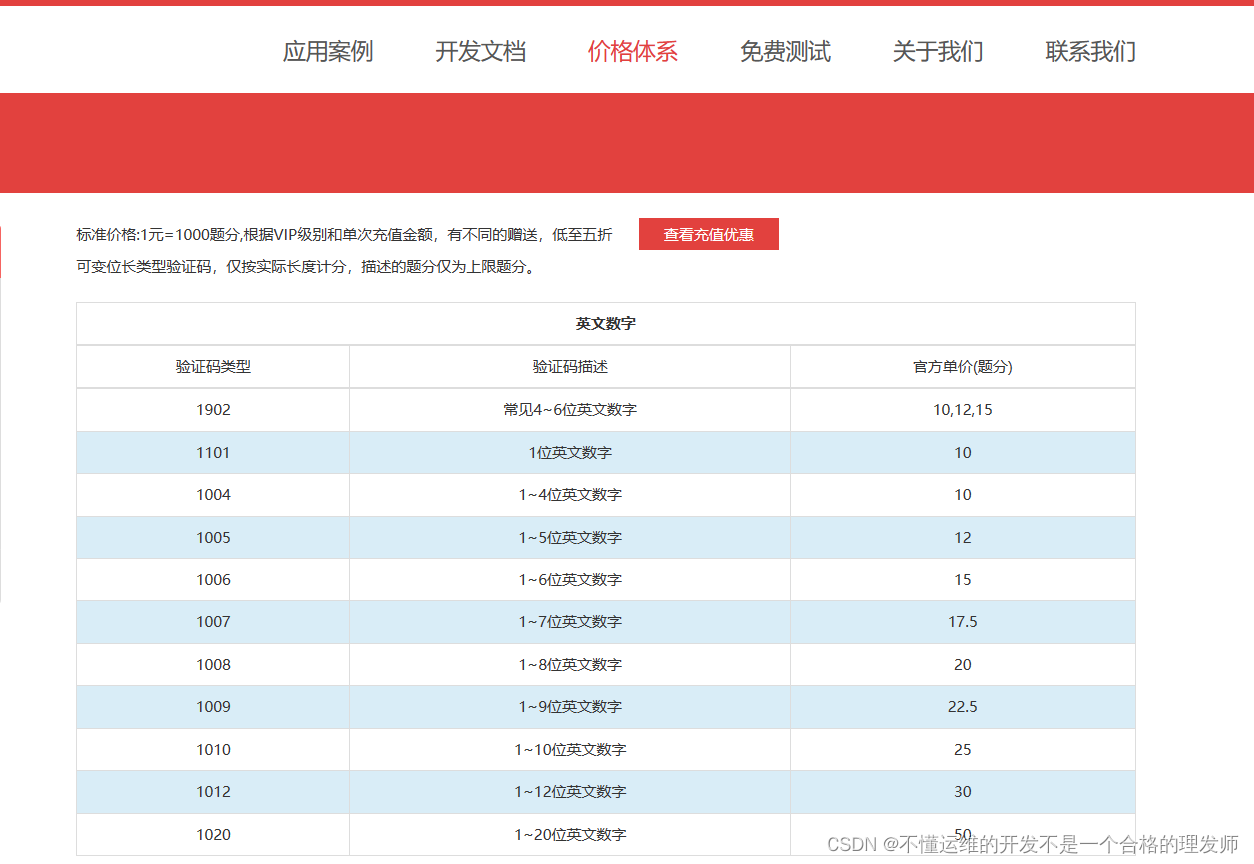This screenshot has height=864, width=1254.
Task: Select the cell with type 1005
Action: [213, 538]
